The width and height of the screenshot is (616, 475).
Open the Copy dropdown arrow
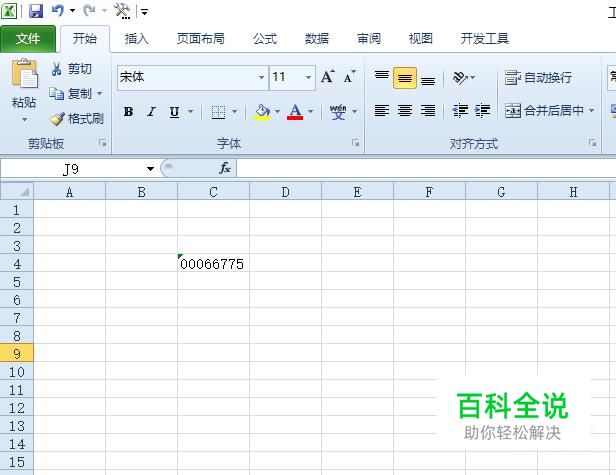99,94
